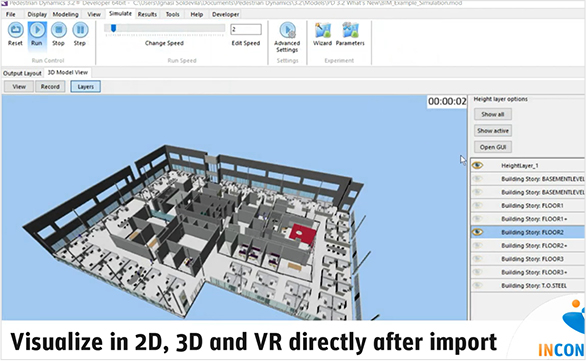The width and height of the screenshot is (586, 361).
Task: Advance one step with the Step icon
Action: point(80,30)
